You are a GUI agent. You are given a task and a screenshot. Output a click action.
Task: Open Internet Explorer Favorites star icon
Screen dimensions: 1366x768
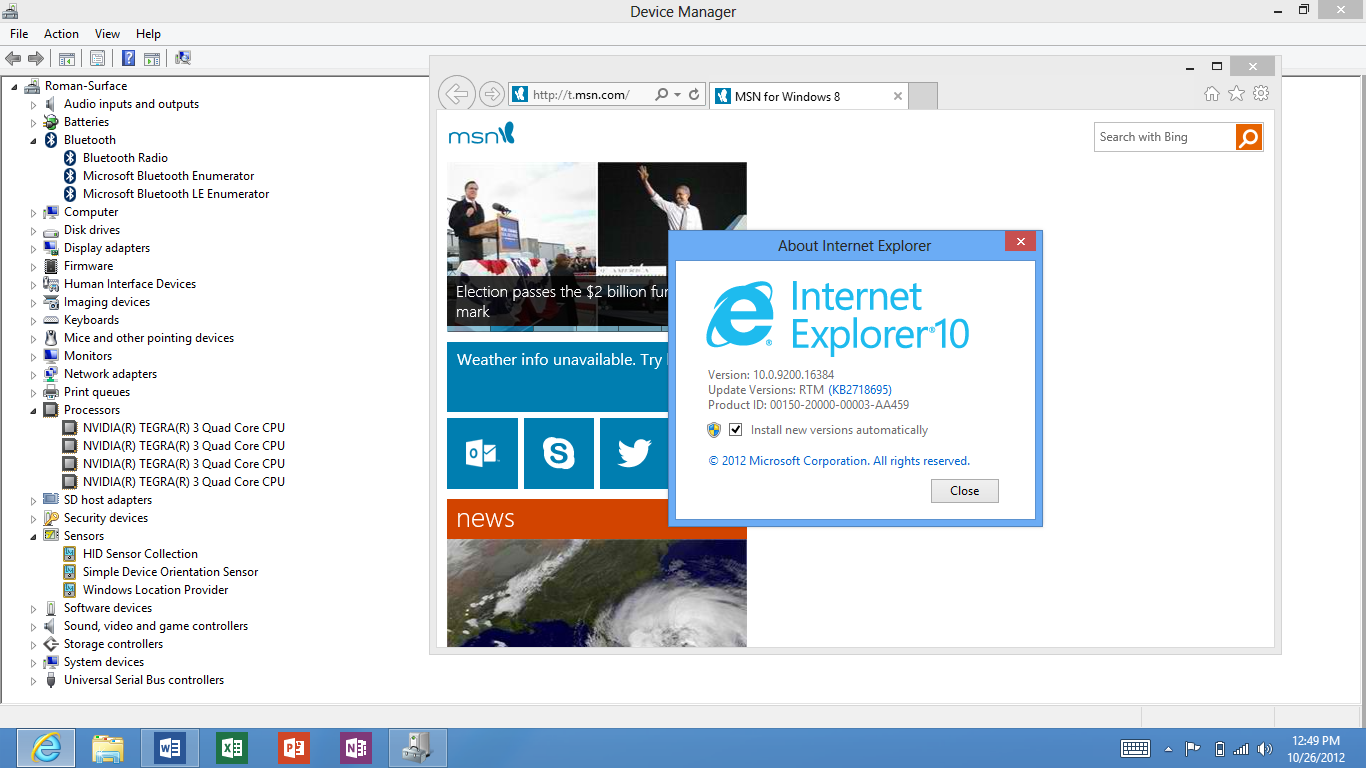(1237, 94)
